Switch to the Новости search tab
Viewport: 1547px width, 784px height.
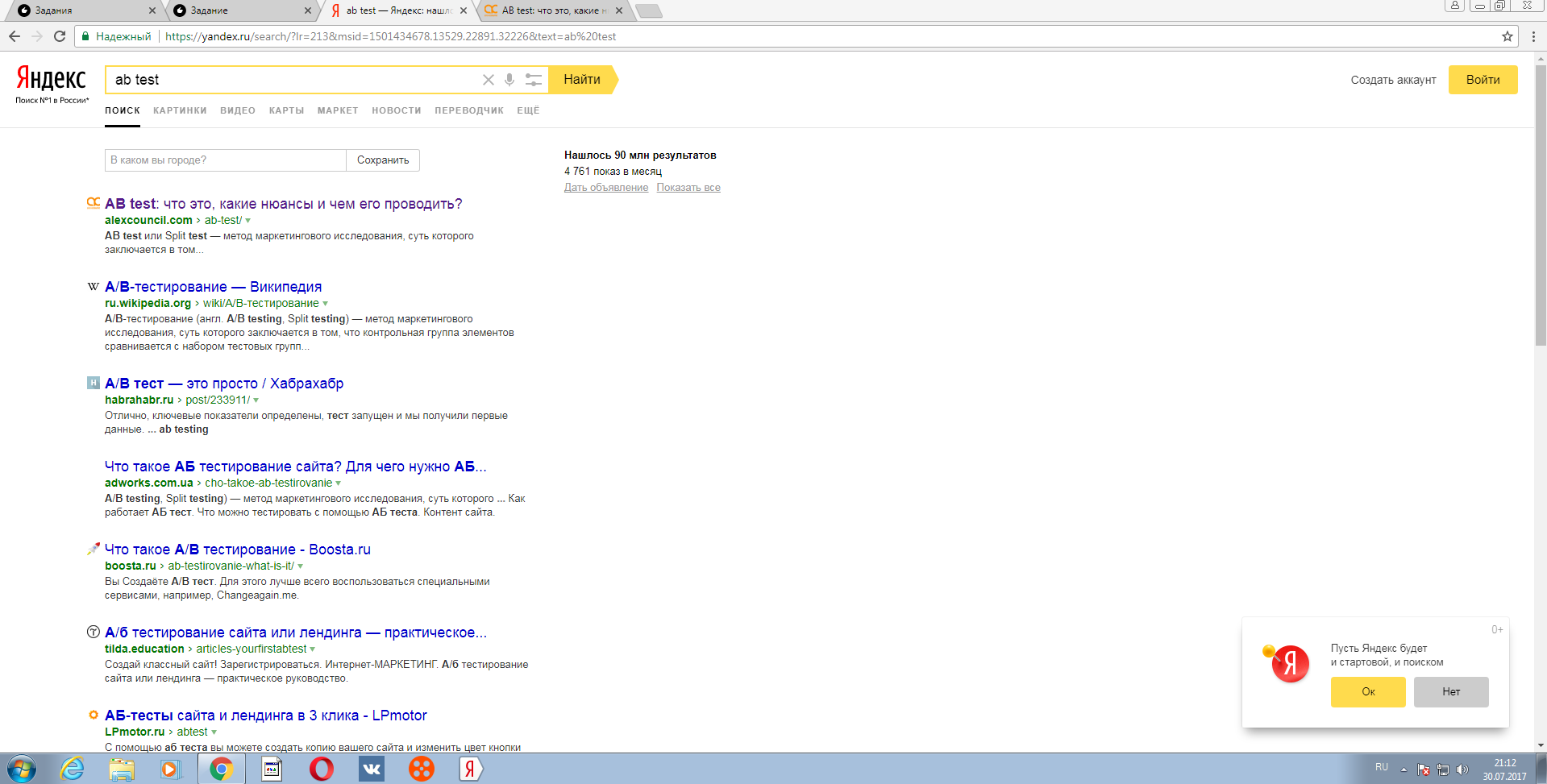397,110
